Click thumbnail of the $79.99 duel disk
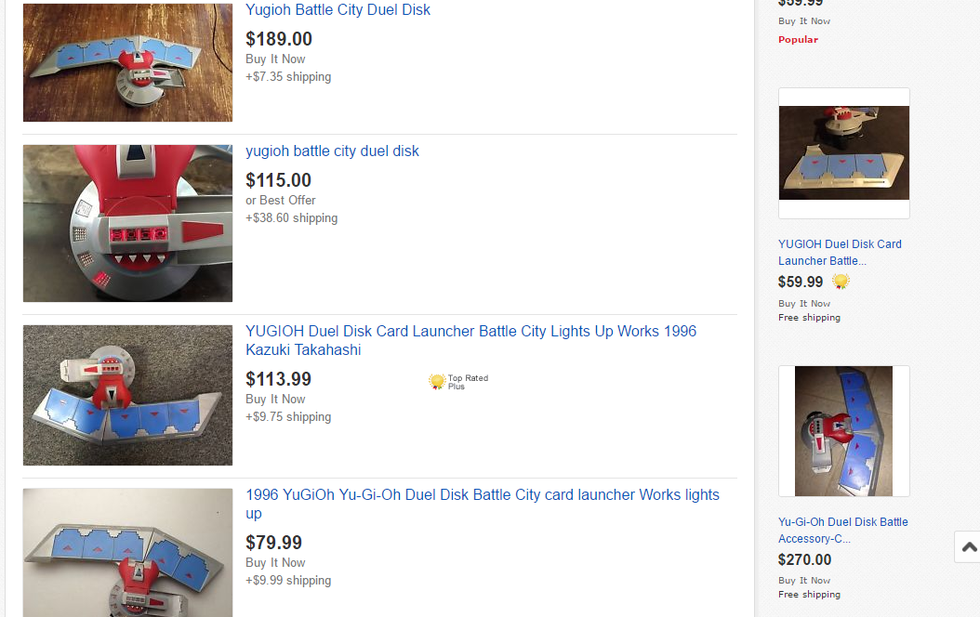Screen dimensions: 980x617 (x=128, y=552)
